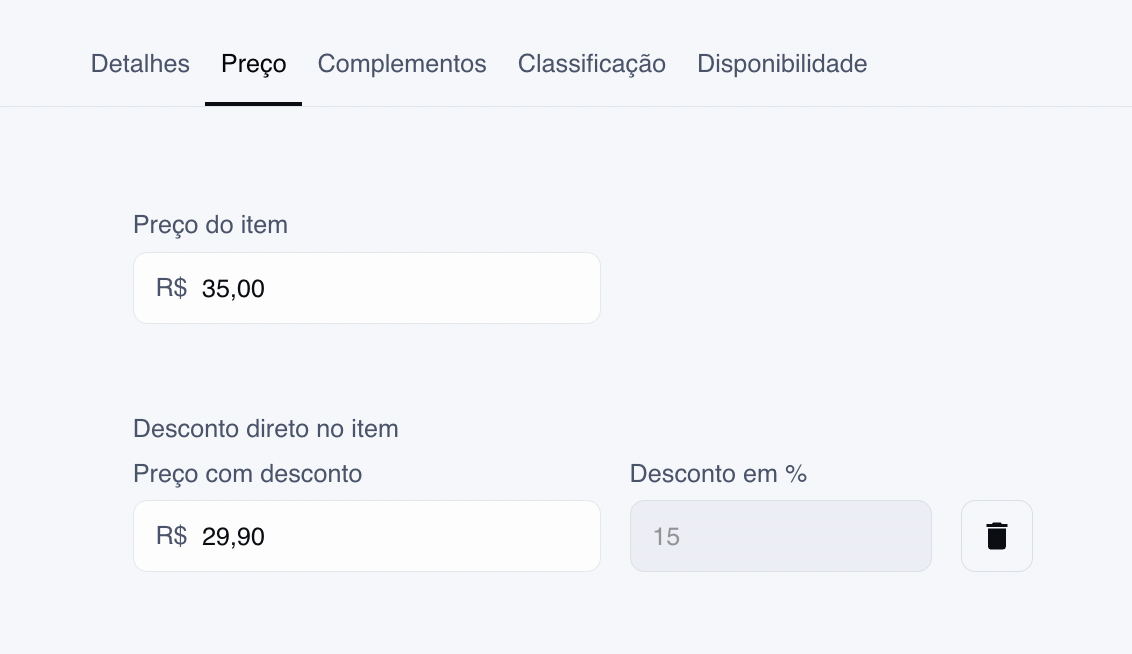Click the Desconto direto no item heading
The image size is (1132, 654).
coord(265,428)
